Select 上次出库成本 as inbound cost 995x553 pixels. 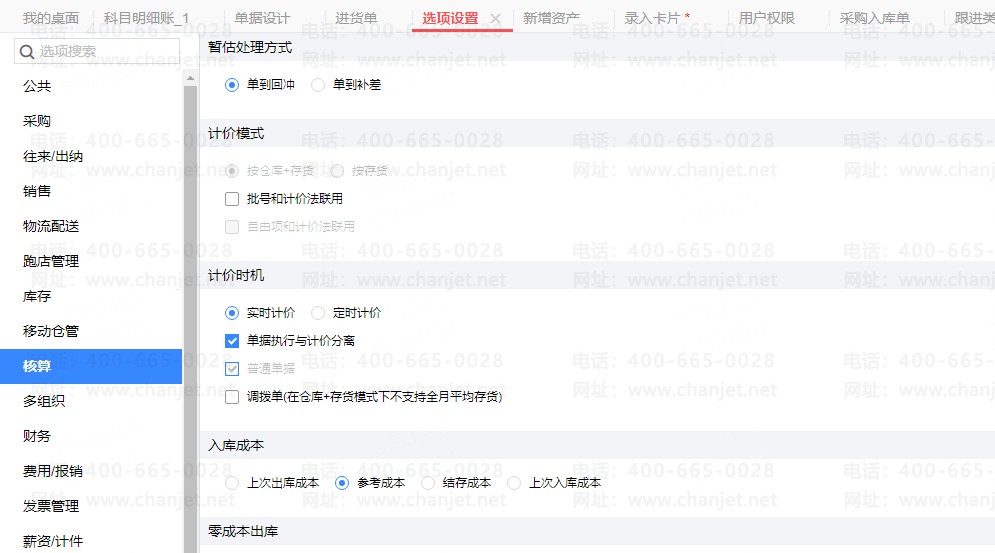pyautogui.click(x=232, y=483)
